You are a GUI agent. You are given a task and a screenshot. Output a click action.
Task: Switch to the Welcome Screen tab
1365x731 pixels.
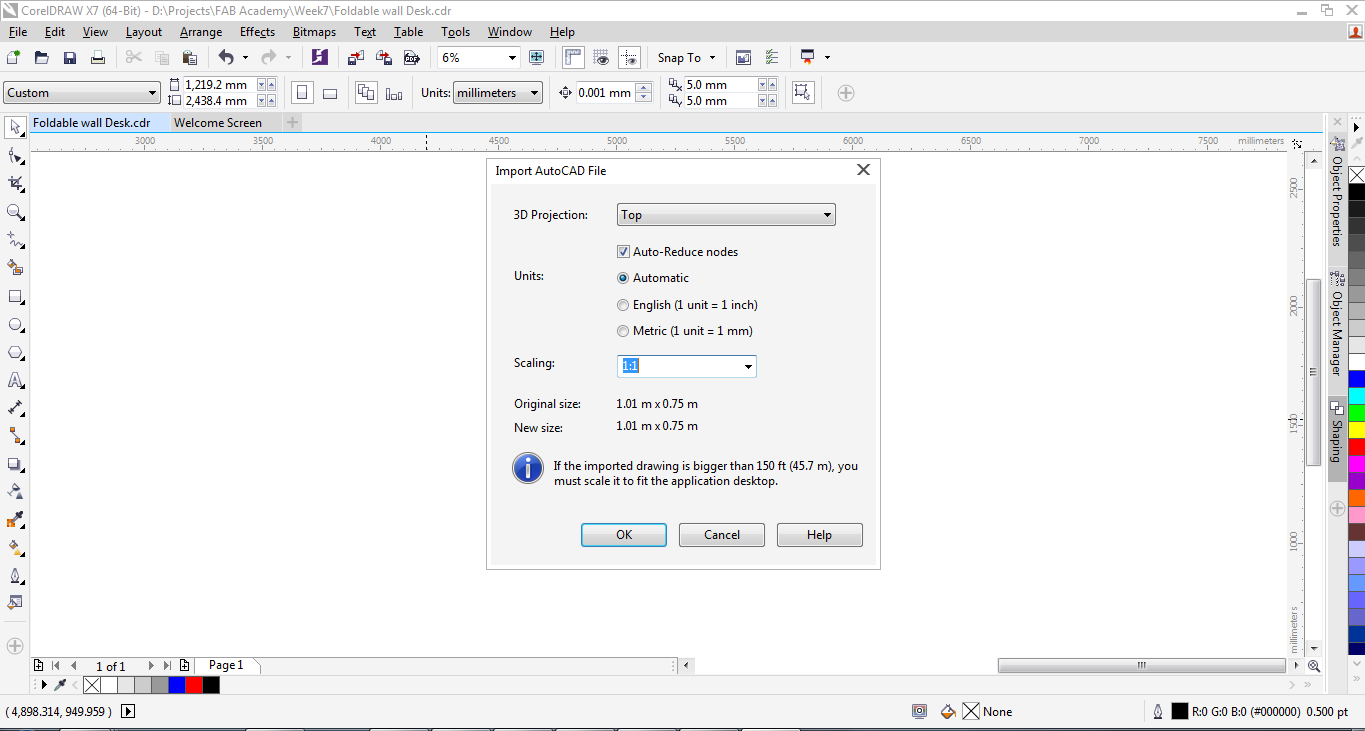[218, 123]
